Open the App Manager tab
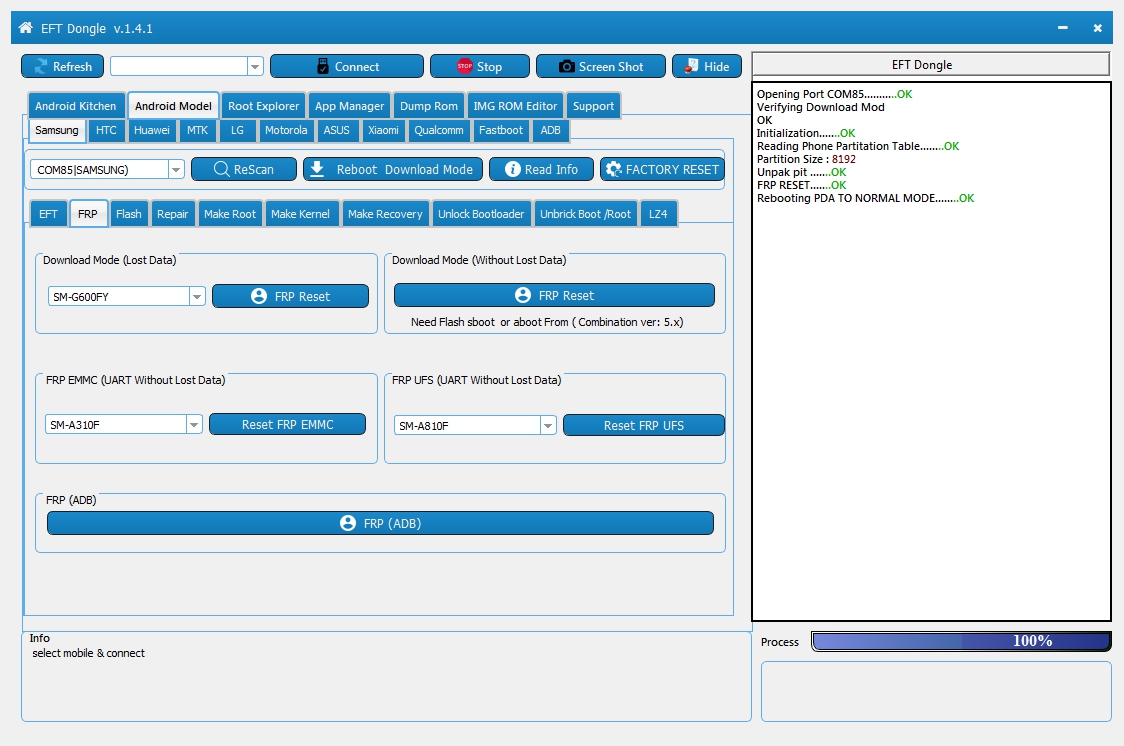This screenshot has height=746, width=1124. (x=350, y=105)
